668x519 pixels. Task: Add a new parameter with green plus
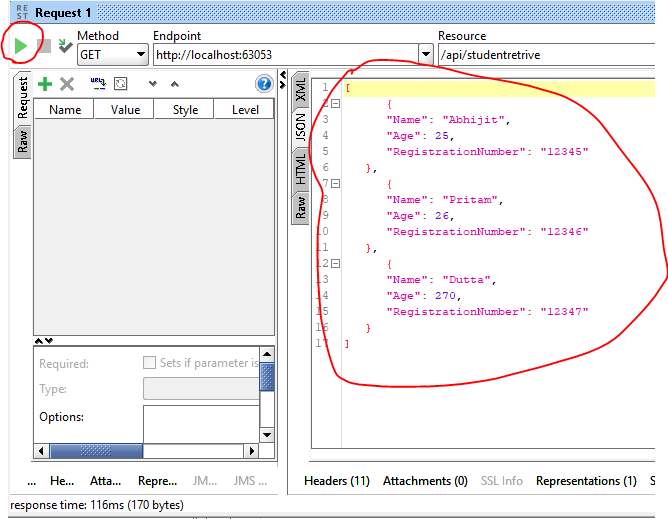tap(45, 84)
